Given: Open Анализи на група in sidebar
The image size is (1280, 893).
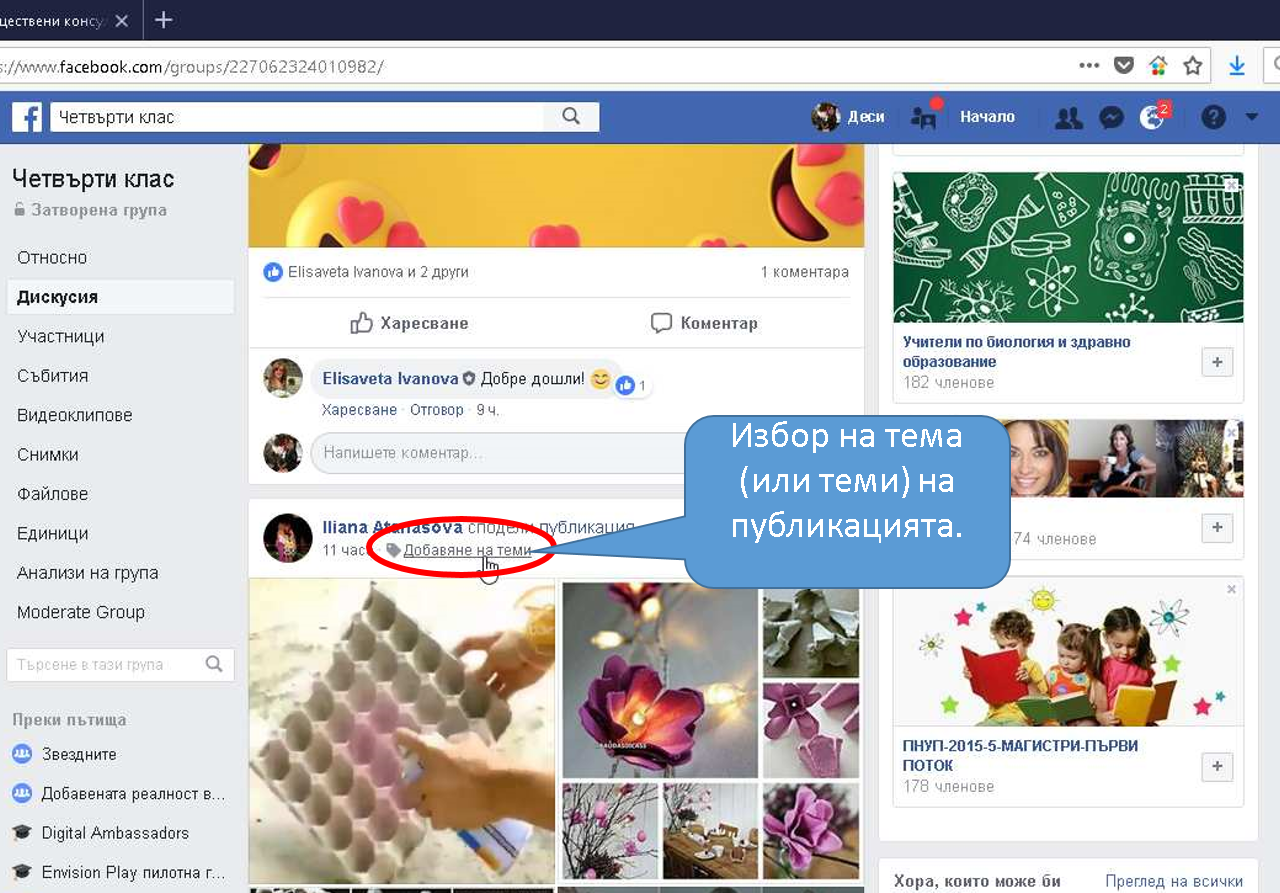Looking at the screenshot, I should point(88,573).
